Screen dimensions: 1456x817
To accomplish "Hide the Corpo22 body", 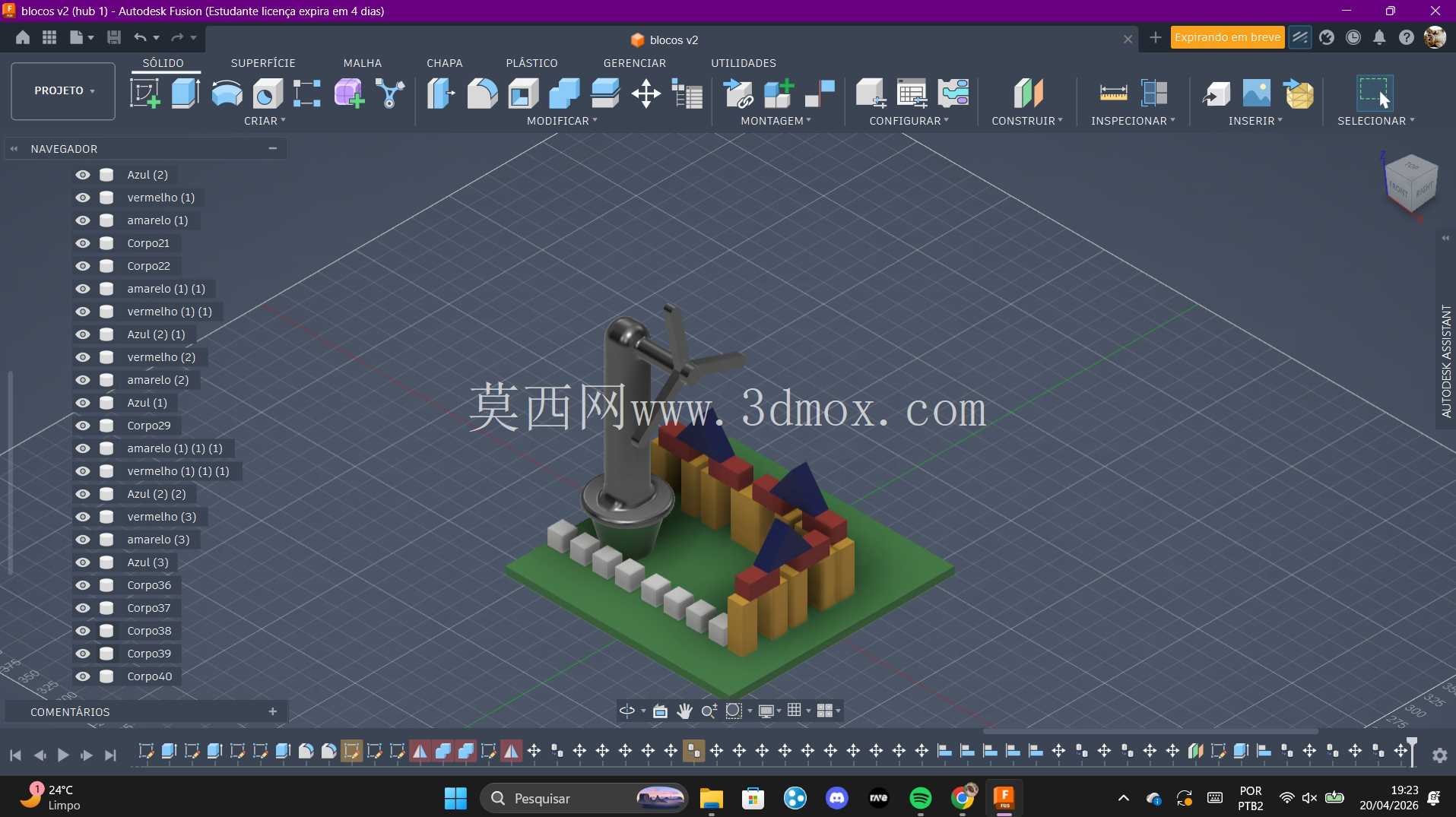I will pos(83,266).
